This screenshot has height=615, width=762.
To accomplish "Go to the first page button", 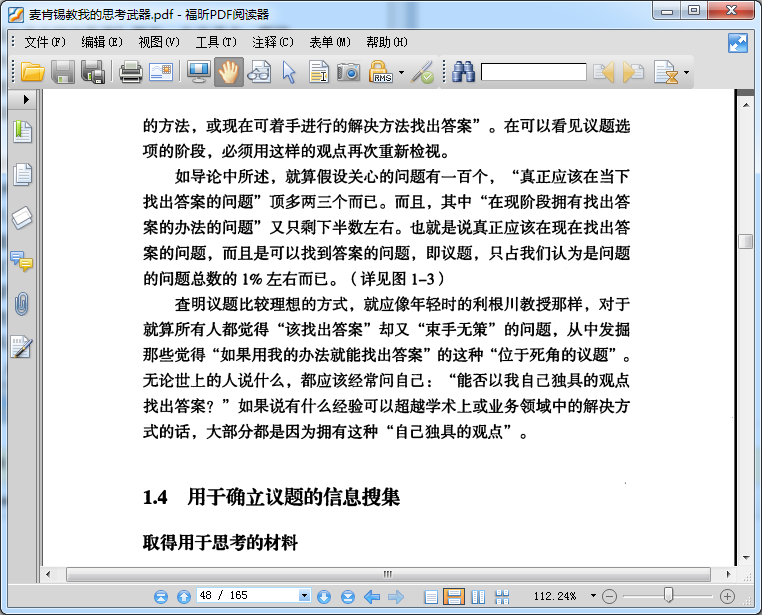I will 161,597.
